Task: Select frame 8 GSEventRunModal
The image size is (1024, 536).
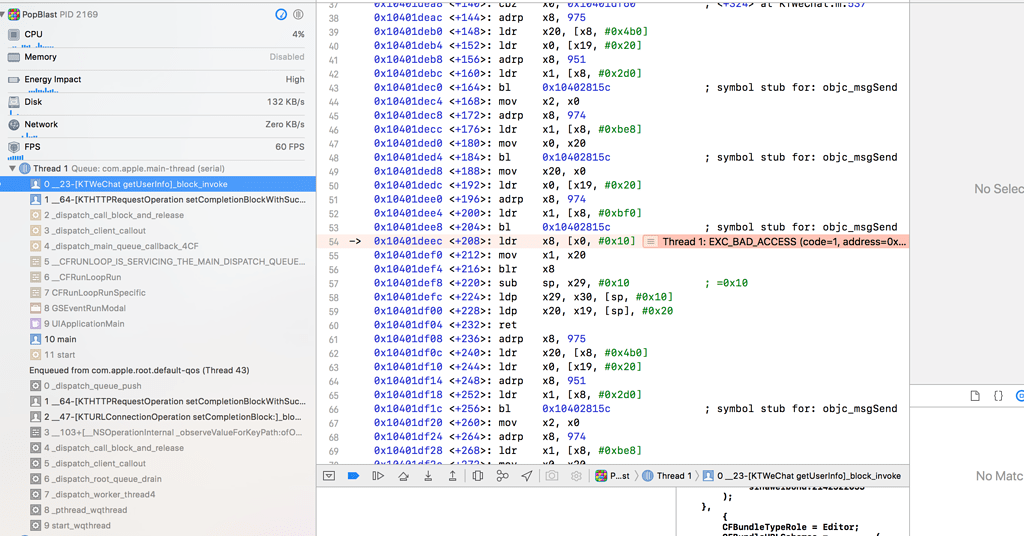Action: (x=157, y=308)
